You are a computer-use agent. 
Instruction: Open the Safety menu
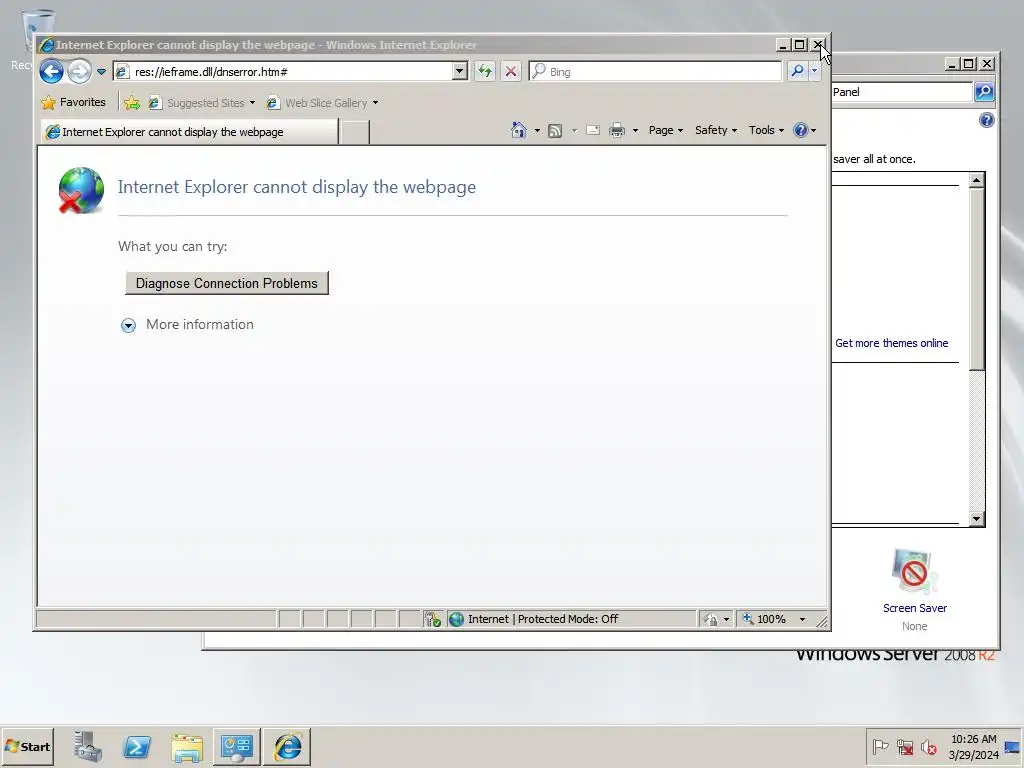point(716,130)
